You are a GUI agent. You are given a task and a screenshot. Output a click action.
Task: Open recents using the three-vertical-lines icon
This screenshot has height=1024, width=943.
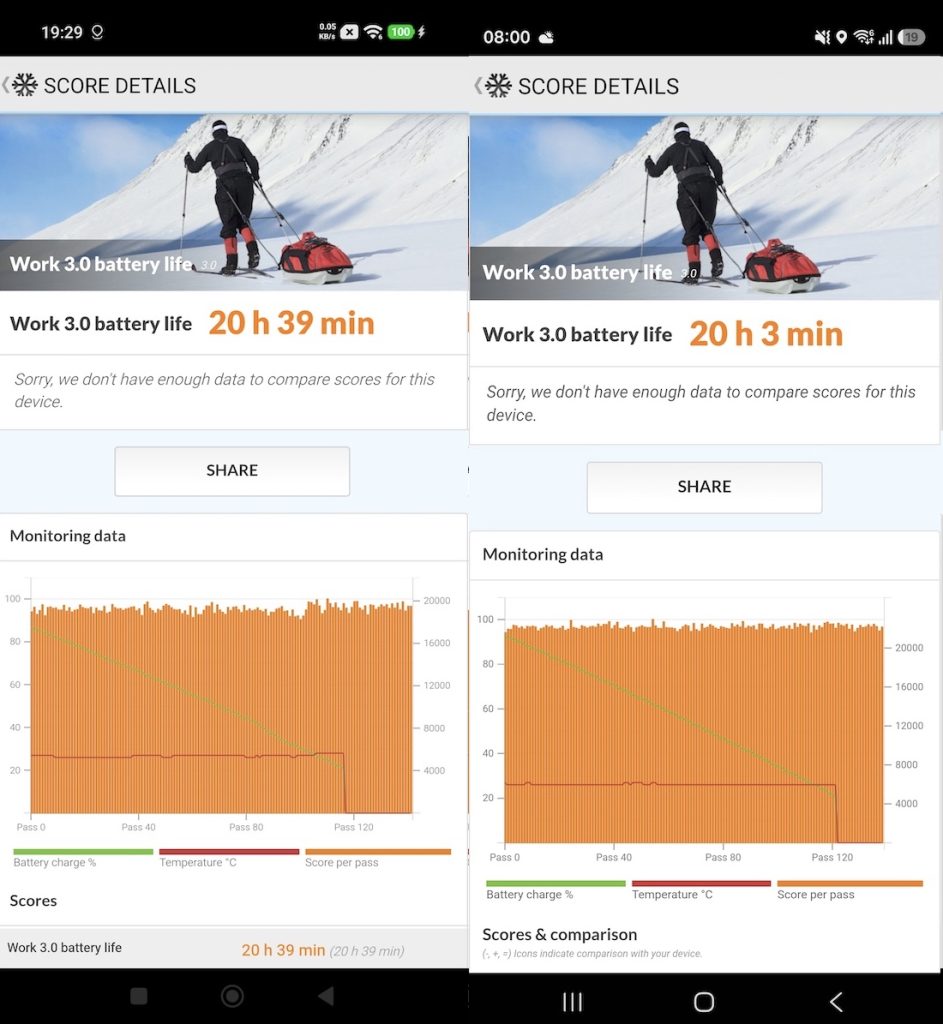pos(572,1002)
